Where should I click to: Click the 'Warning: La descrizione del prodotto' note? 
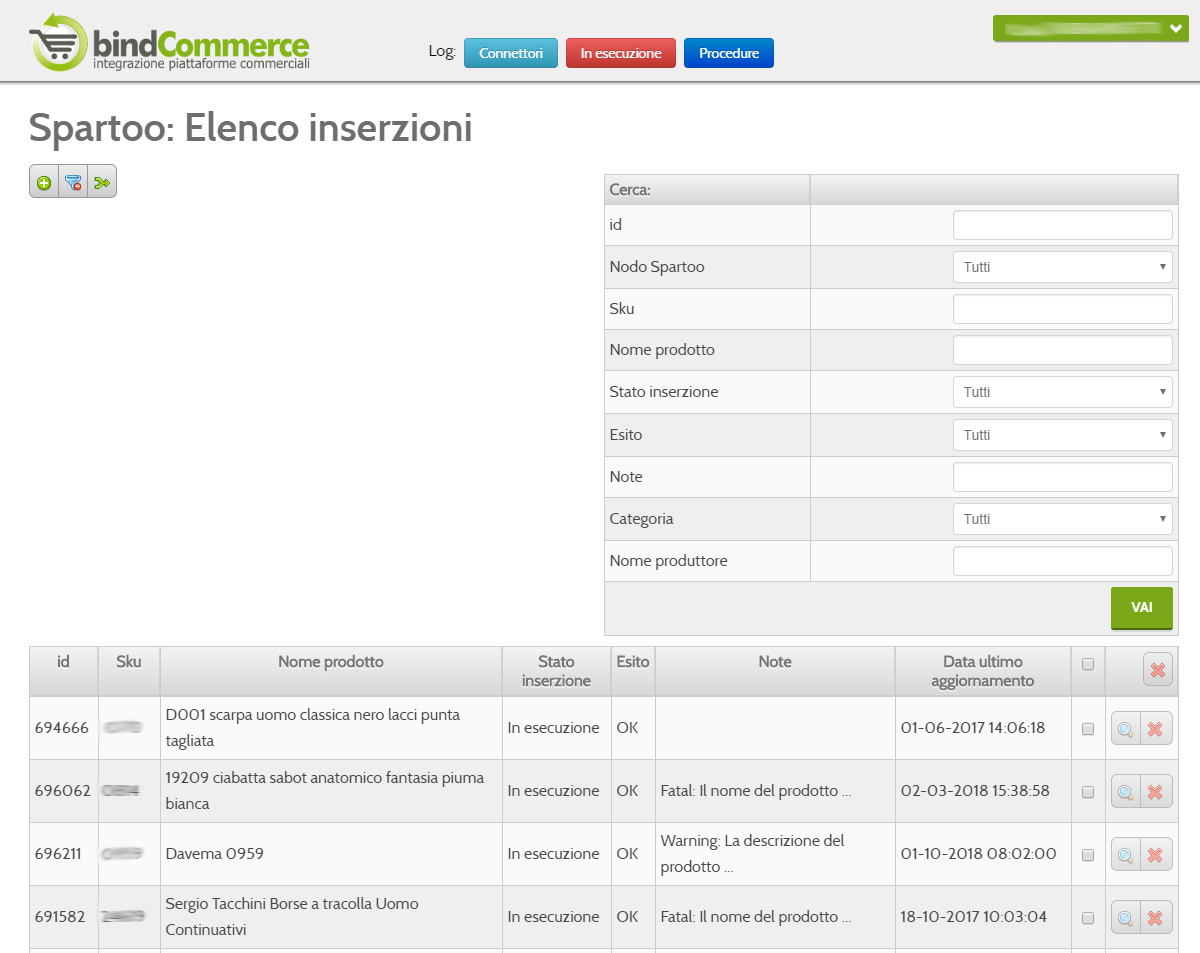(753, 854)
